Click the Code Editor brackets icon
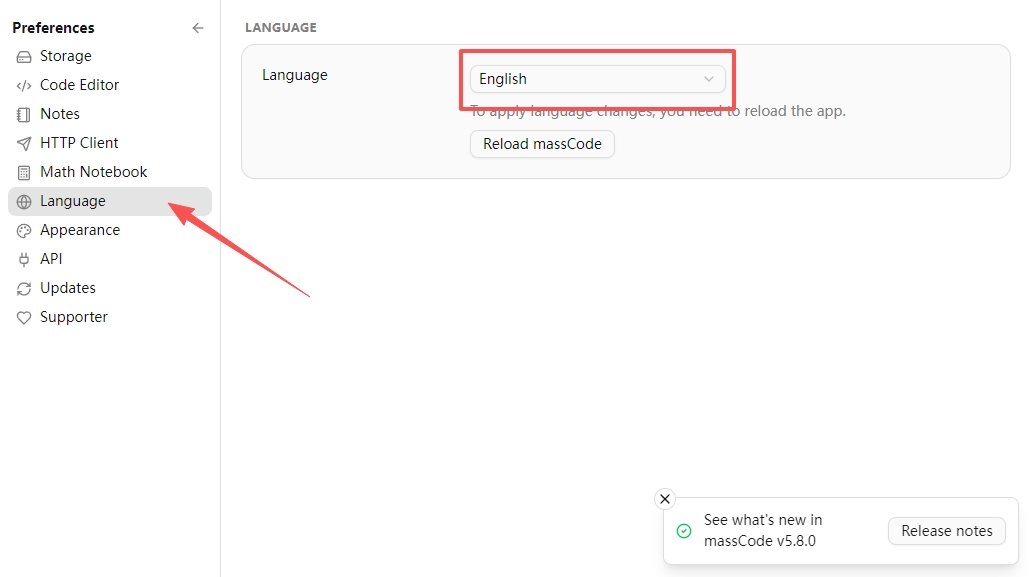Viewport: 1031px width, 577px height. click(24, 85)
